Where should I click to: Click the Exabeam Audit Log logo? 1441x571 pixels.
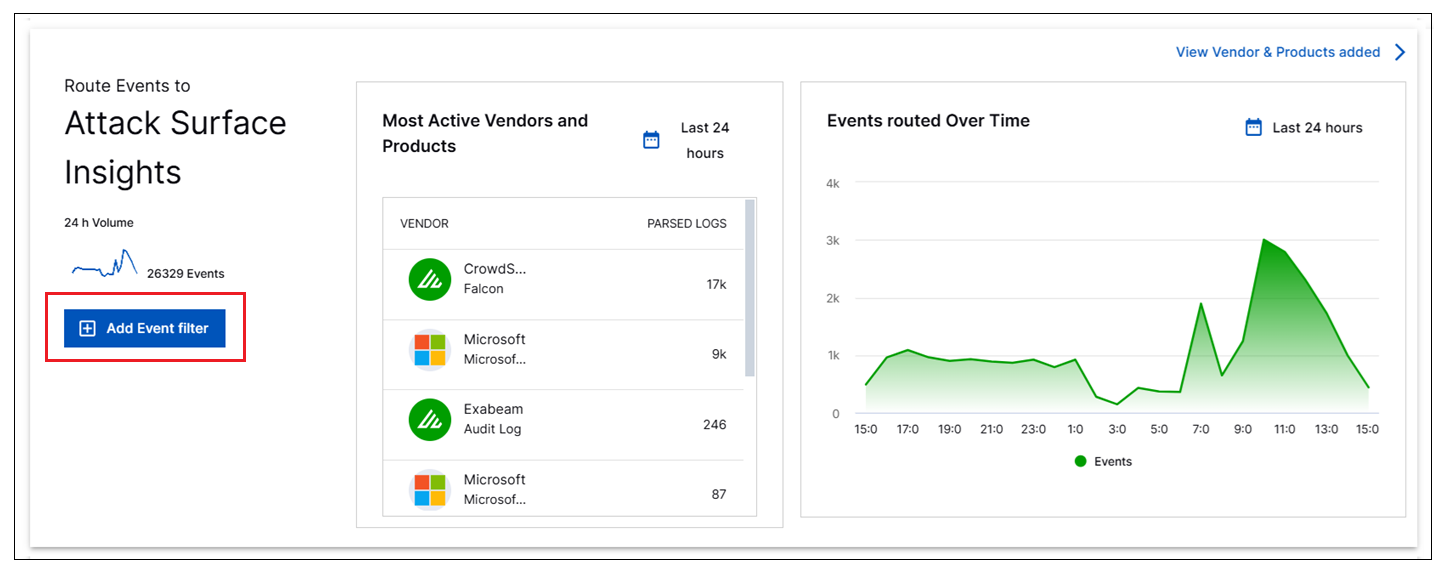pyautogui.click(x=430, y=419)
